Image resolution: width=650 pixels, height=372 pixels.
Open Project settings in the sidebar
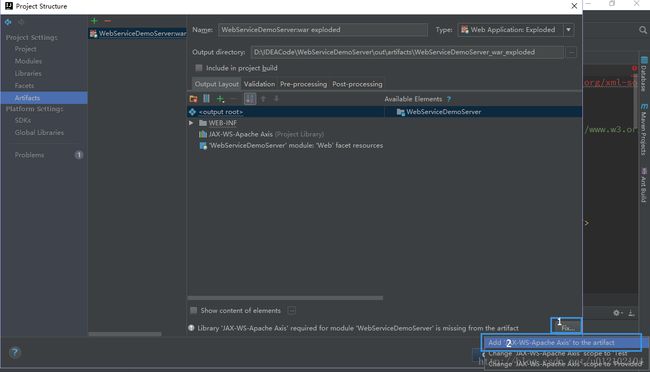coord(25,49)
